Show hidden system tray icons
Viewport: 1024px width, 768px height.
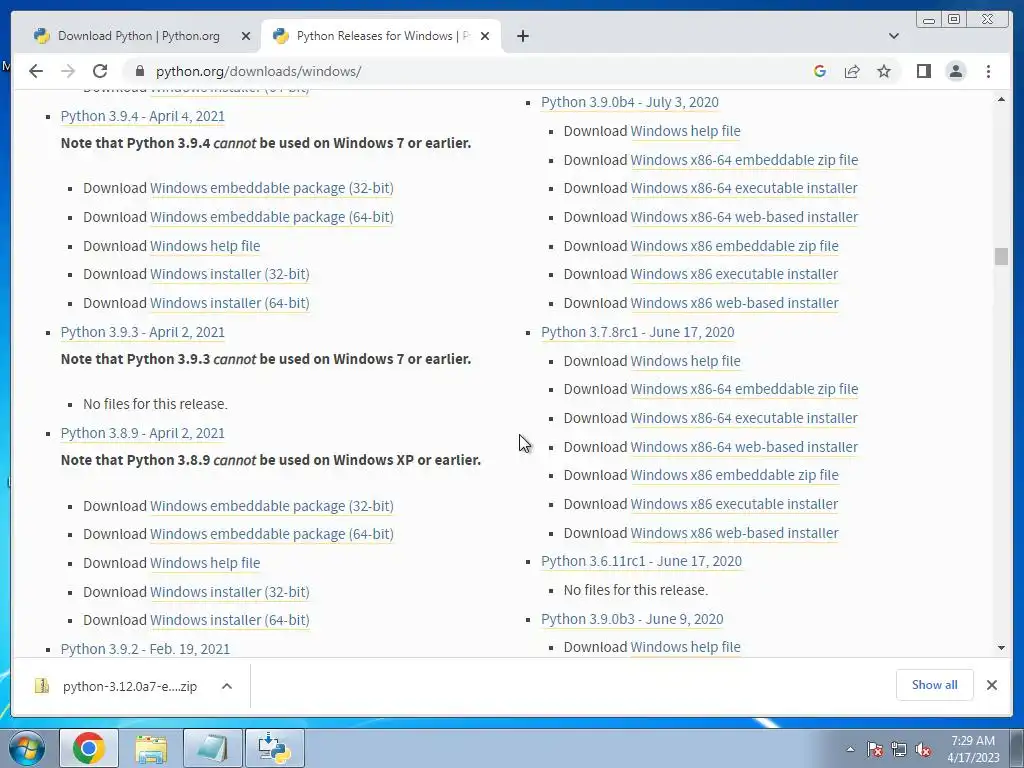850,749
